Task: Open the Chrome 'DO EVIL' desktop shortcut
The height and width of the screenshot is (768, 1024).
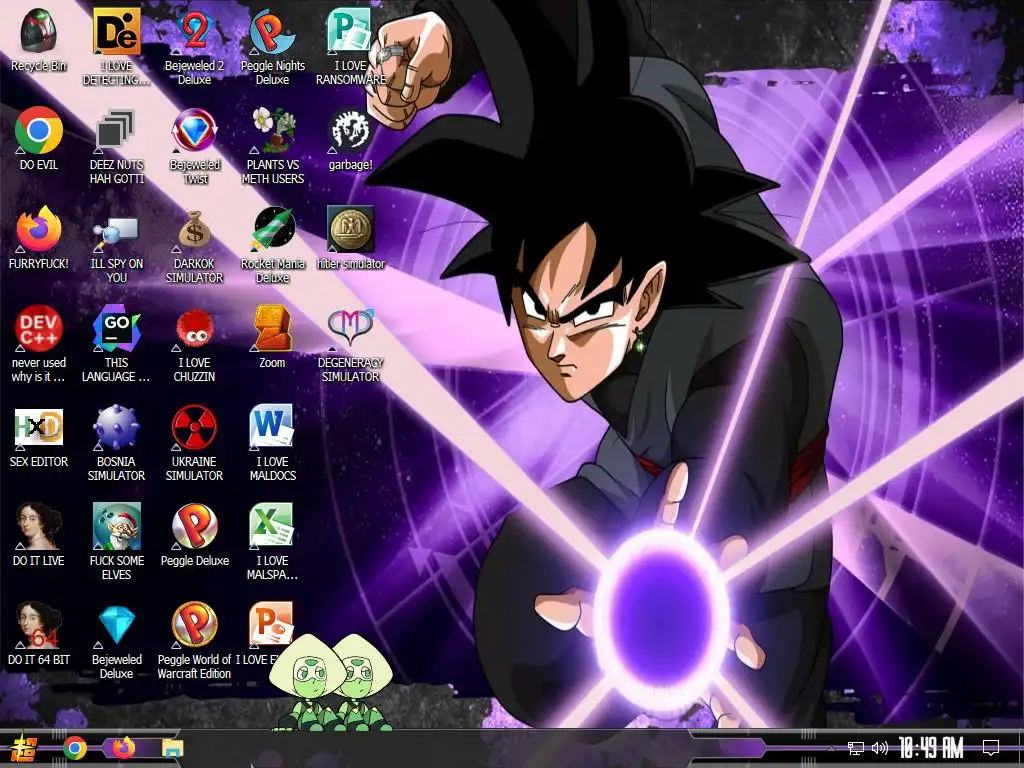Action: tap(39, 138)
